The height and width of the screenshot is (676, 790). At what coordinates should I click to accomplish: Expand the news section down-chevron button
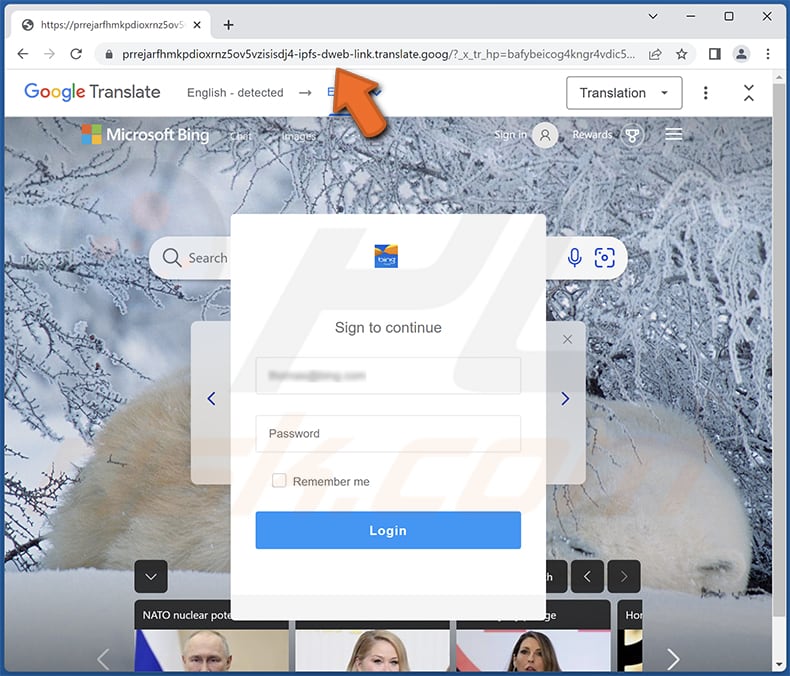click(151, 576)
